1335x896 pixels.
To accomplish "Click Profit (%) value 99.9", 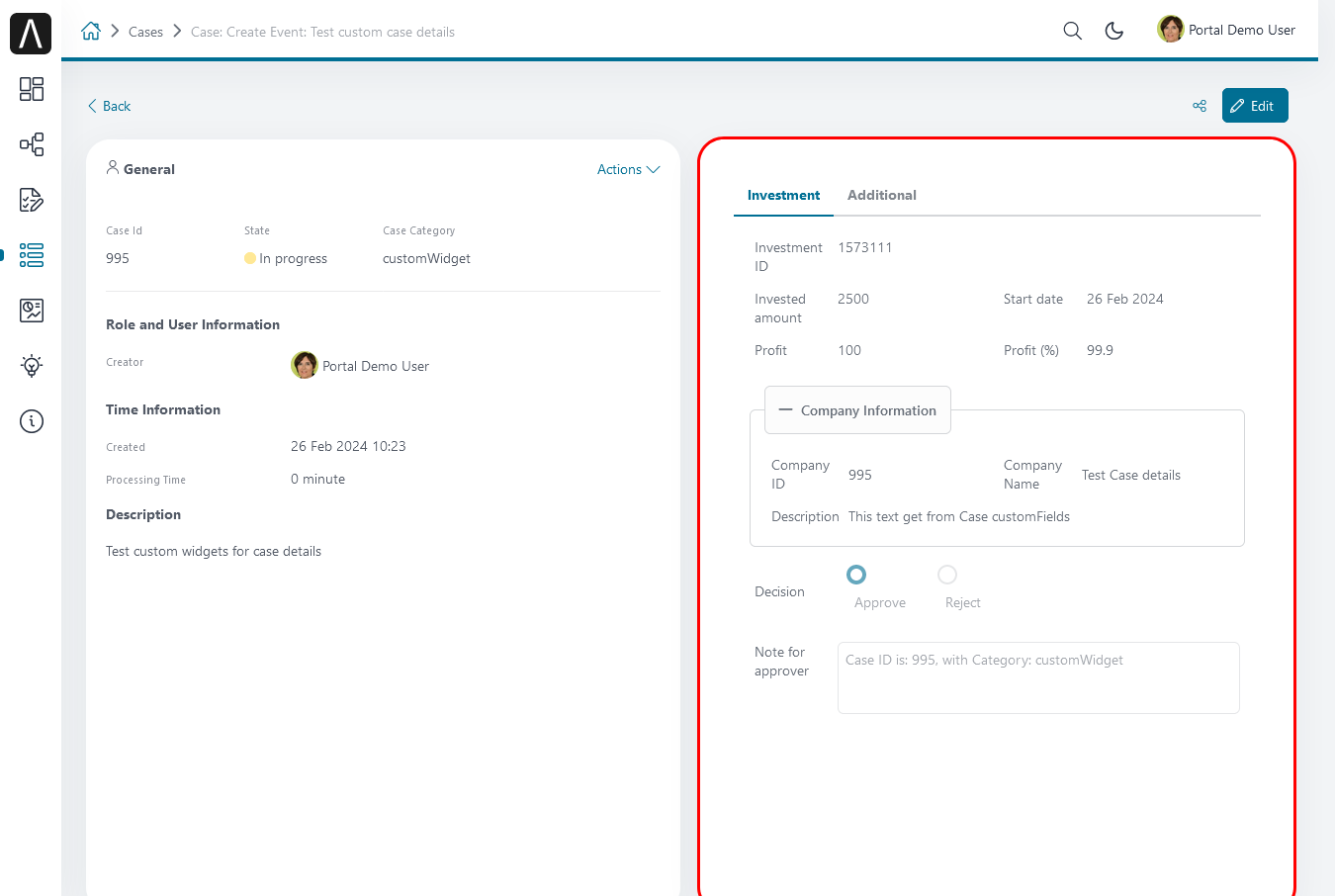I will pos(1100,350).
